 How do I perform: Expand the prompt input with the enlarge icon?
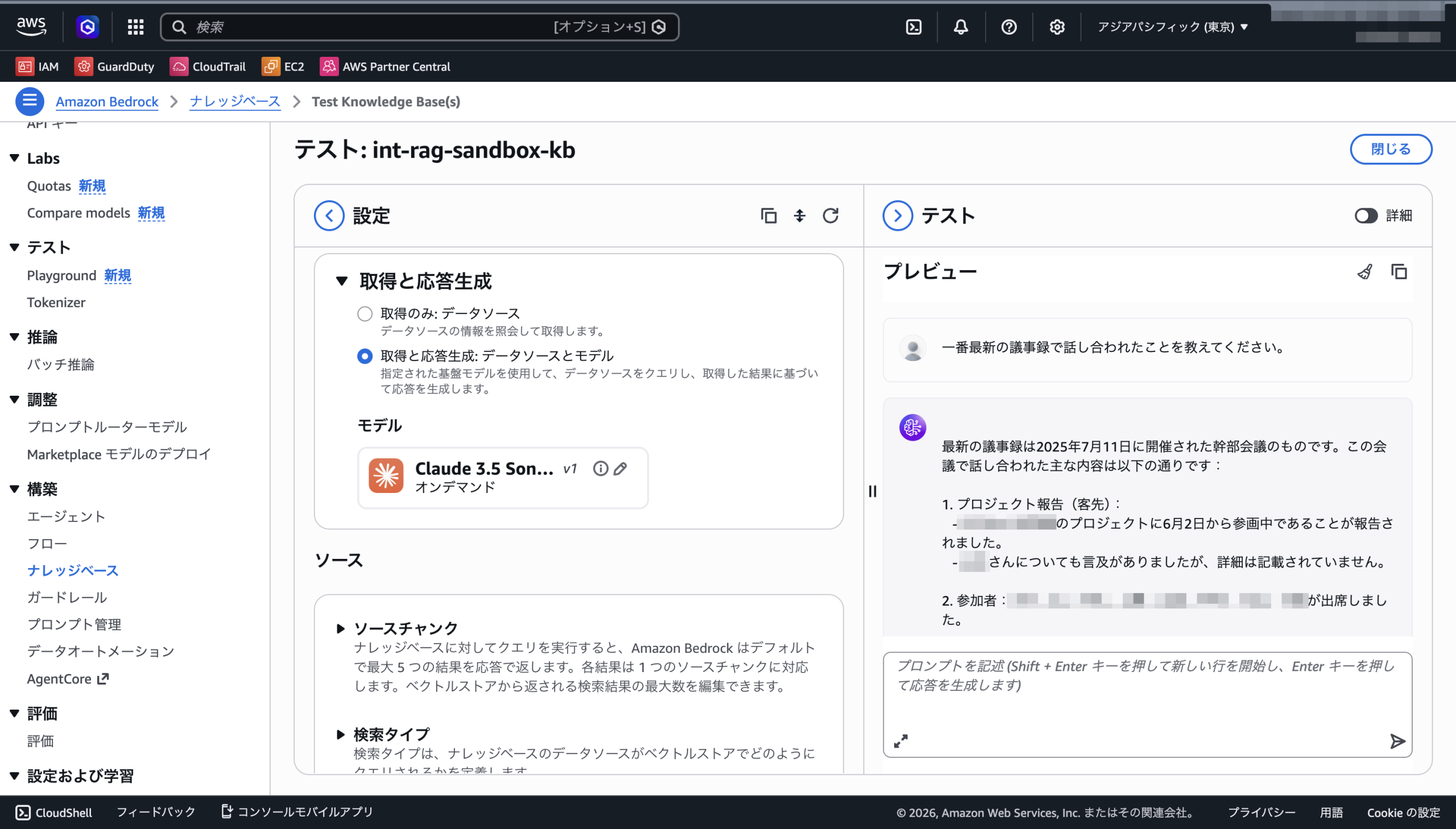900,741
